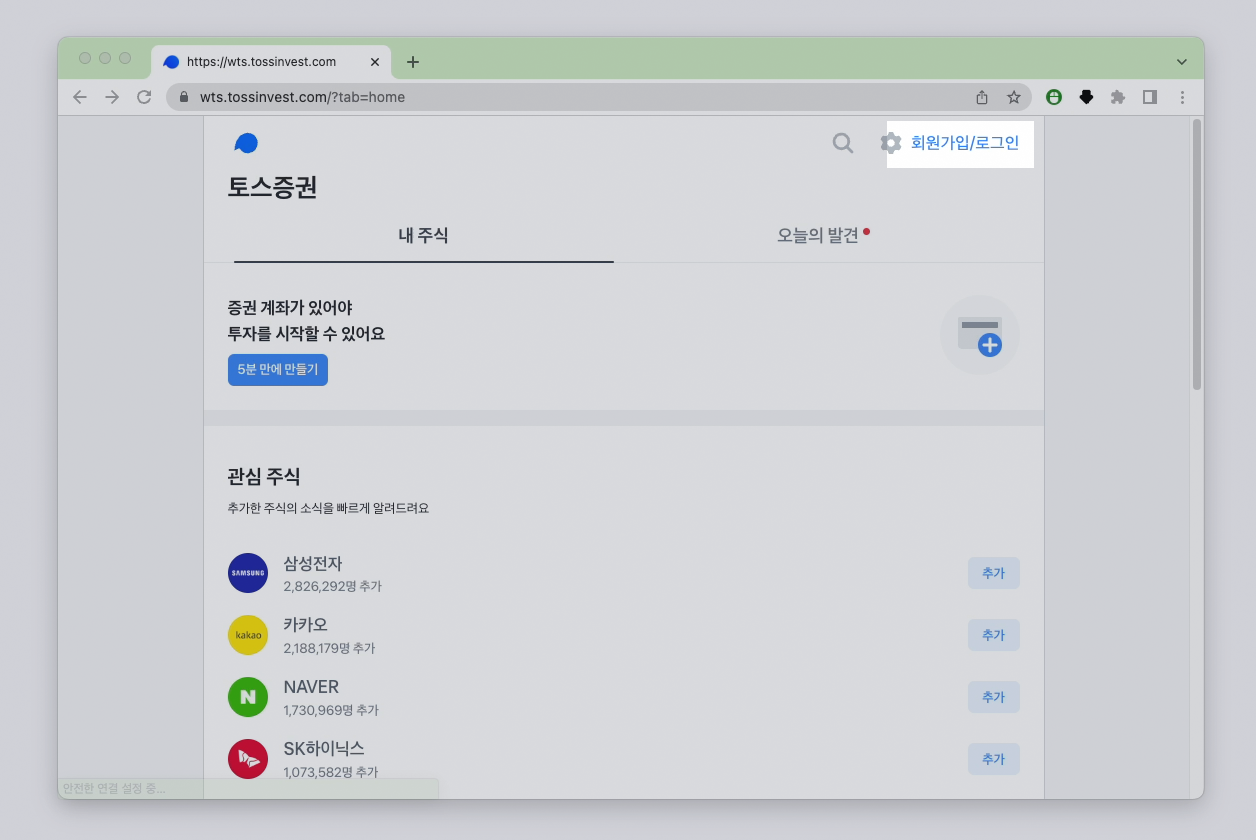Expand the tab search chevron

(1182, 62)
